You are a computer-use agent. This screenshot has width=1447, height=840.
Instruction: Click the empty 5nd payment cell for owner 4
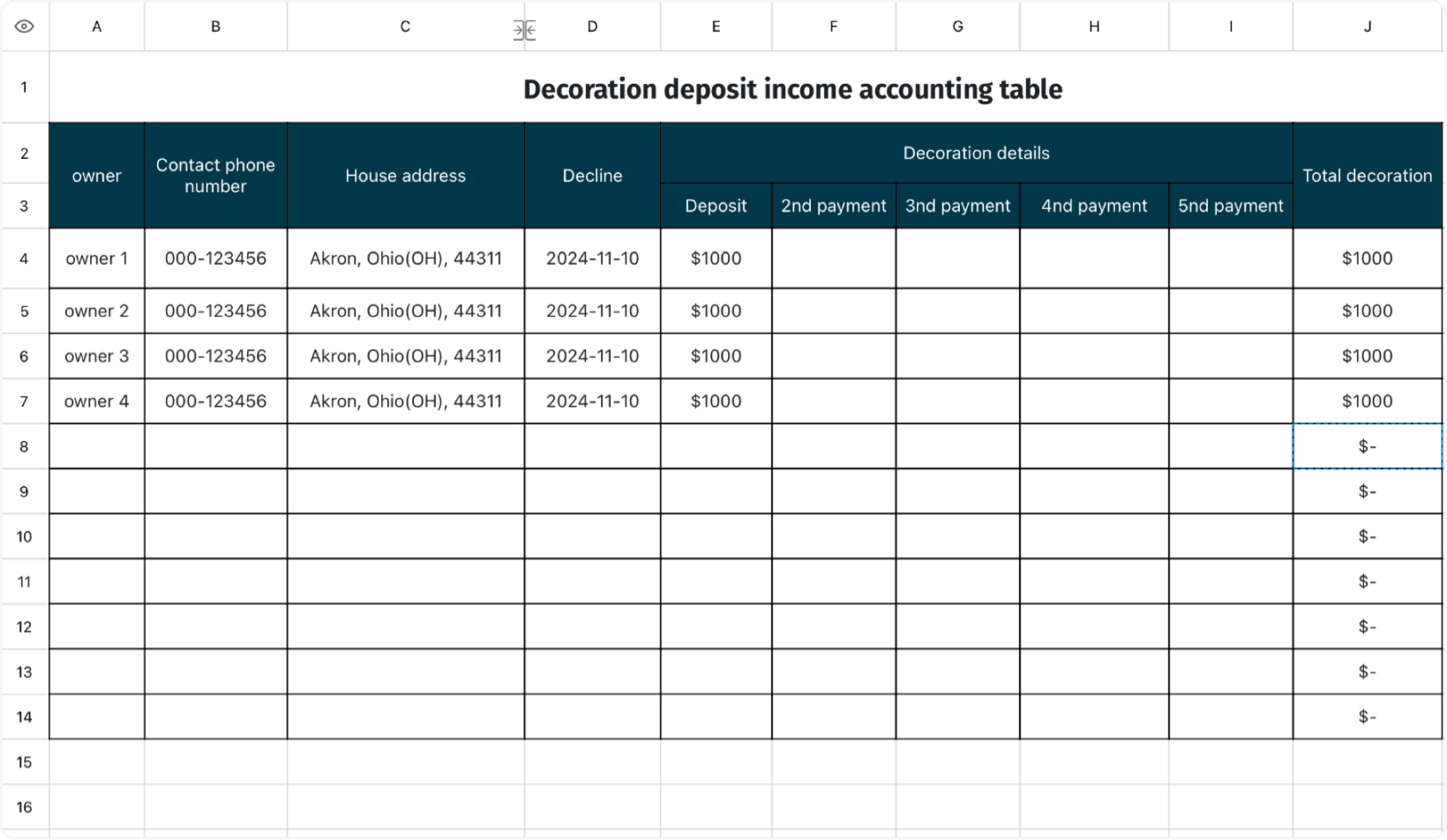pos(1231,401)
